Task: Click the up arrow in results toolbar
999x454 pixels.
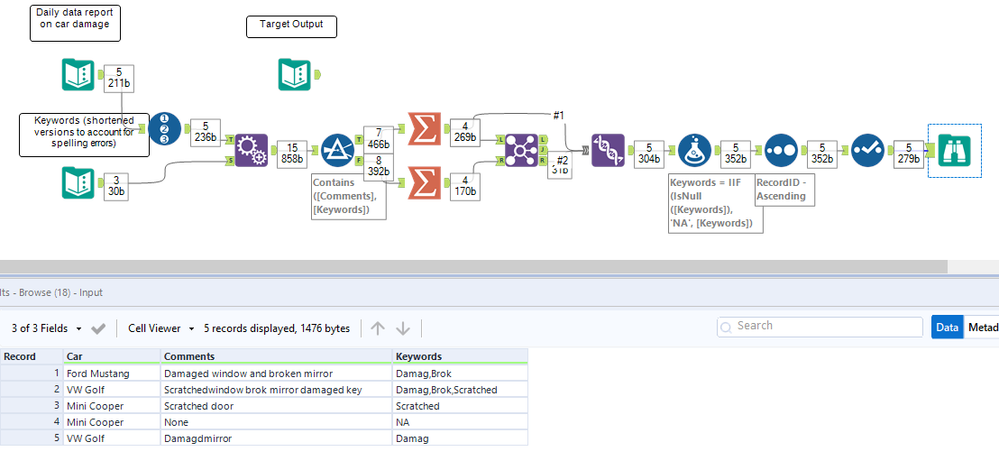Action: click(378, 329)
